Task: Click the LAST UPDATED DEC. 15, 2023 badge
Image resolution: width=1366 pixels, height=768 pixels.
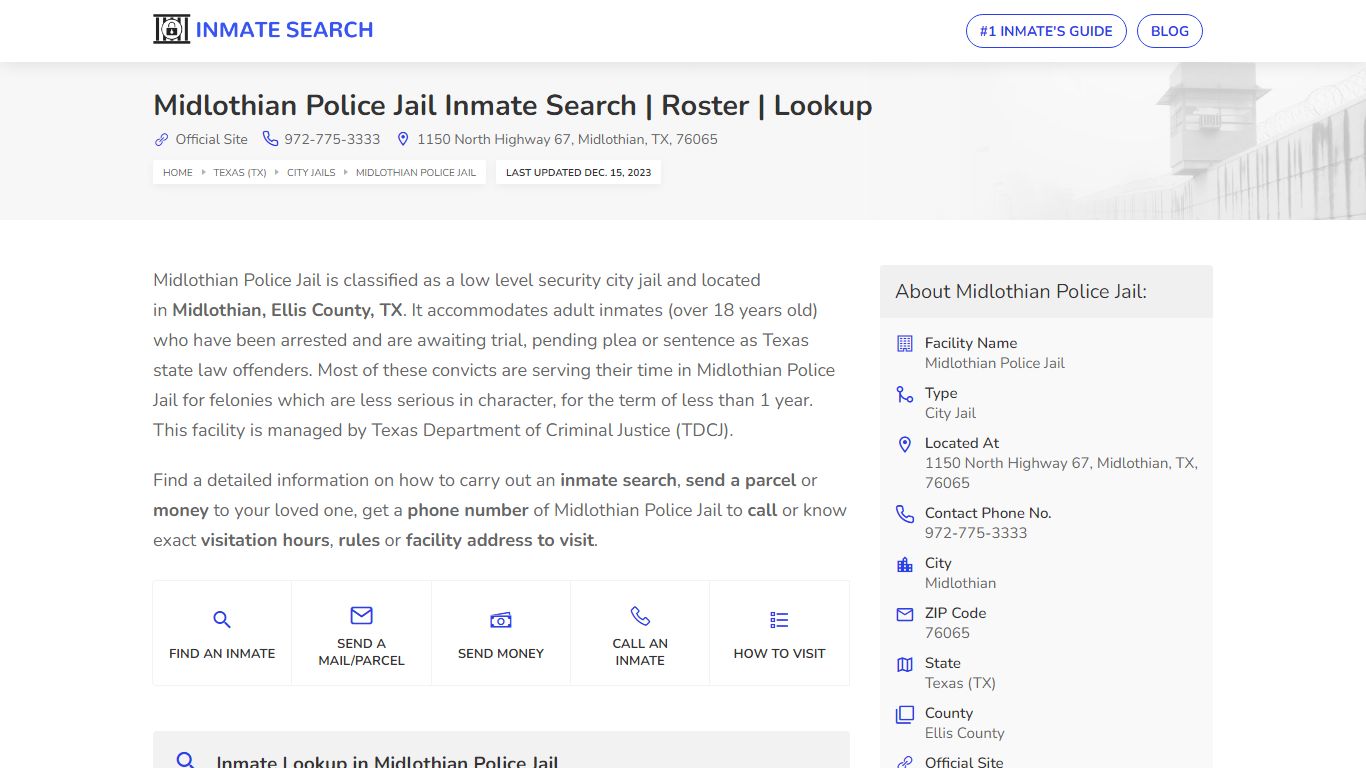Action: [578, 172]
